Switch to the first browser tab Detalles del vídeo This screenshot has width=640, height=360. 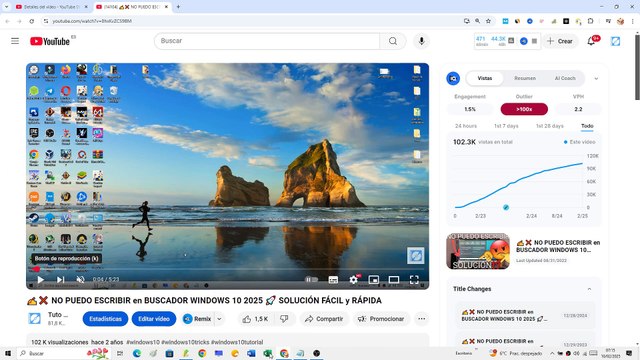click(51, 7)
